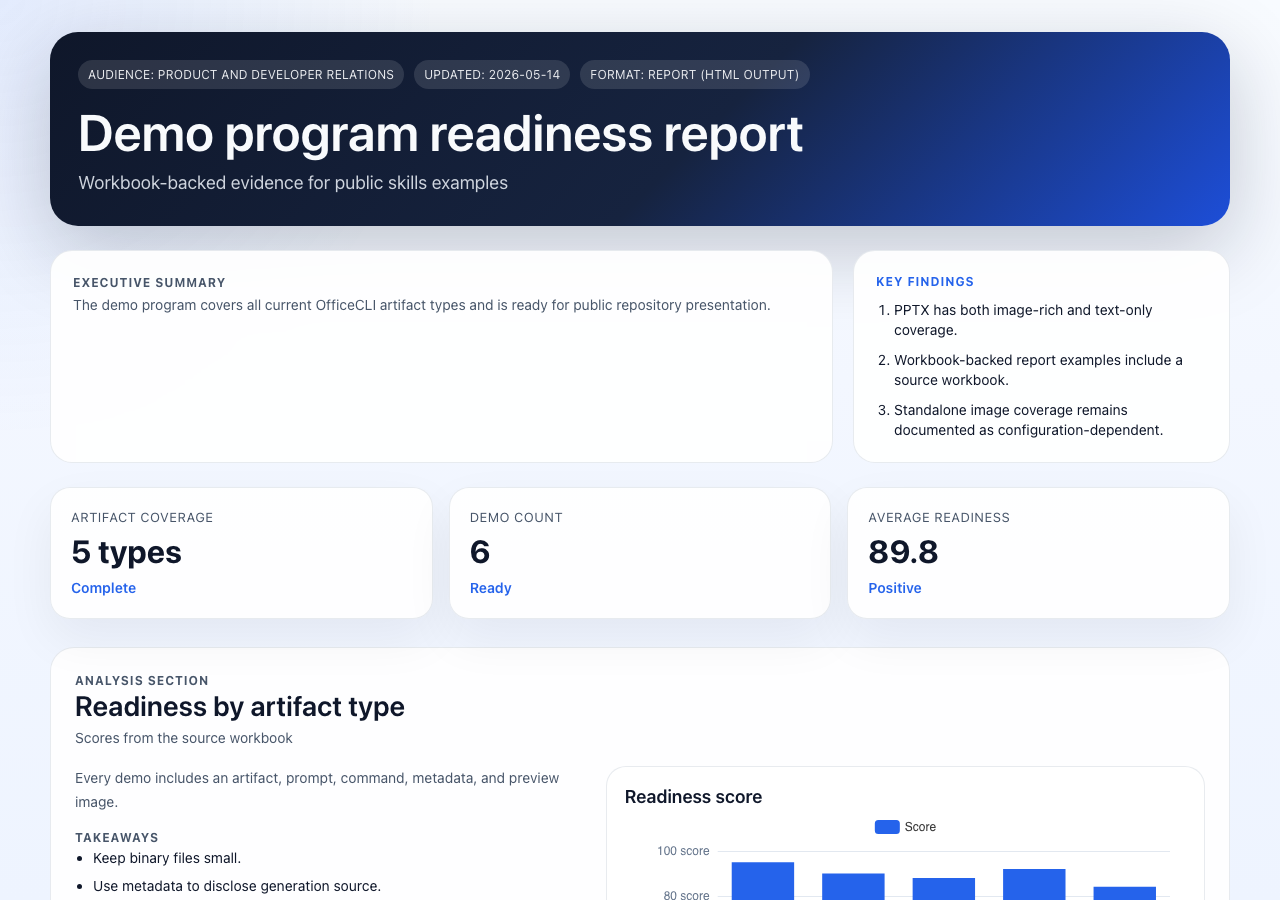Click the 5 types metric value
The image size is (1280, 900).
pyautogui.click(x=127, y=552)
